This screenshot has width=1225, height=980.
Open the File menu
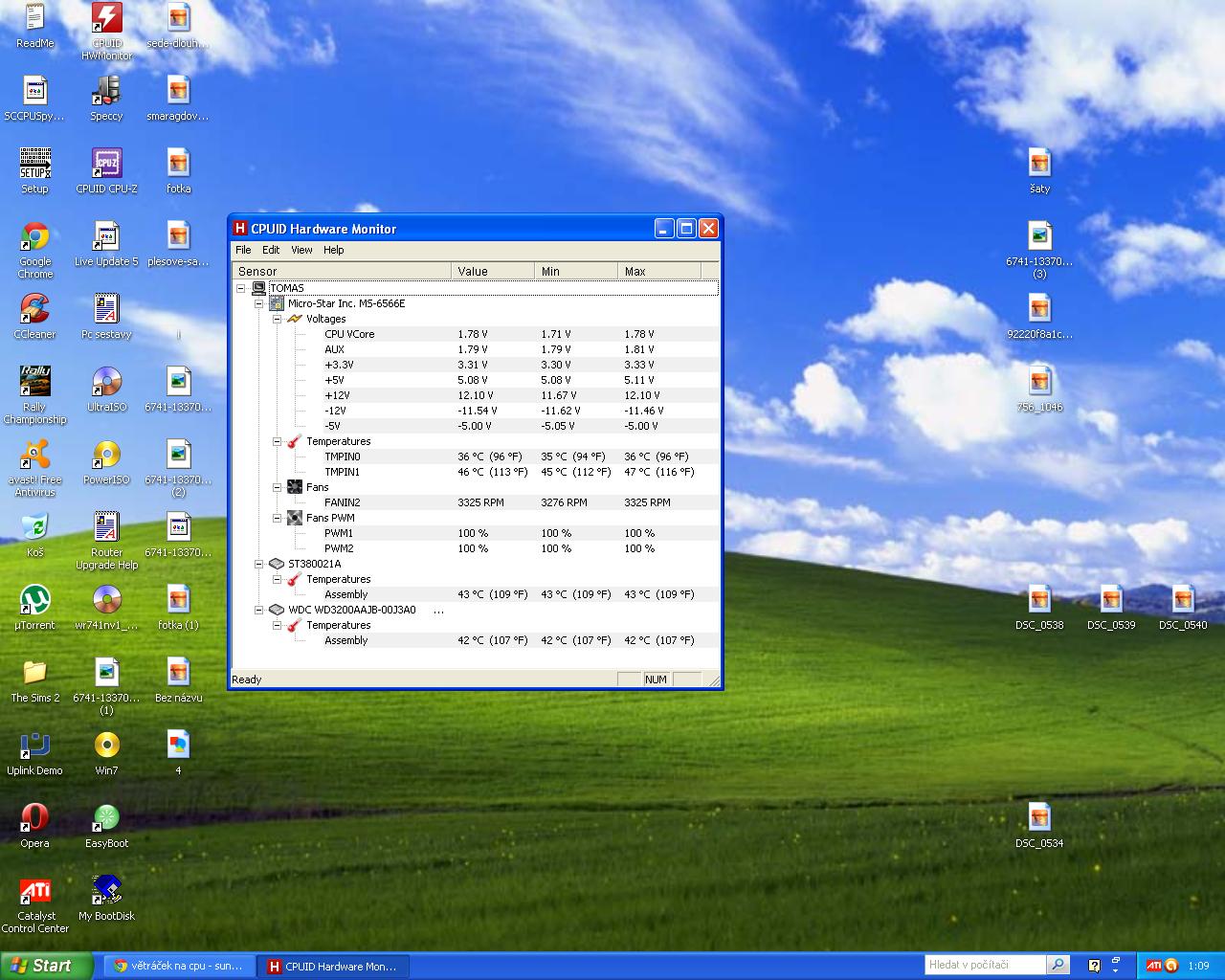coord(243,250)
